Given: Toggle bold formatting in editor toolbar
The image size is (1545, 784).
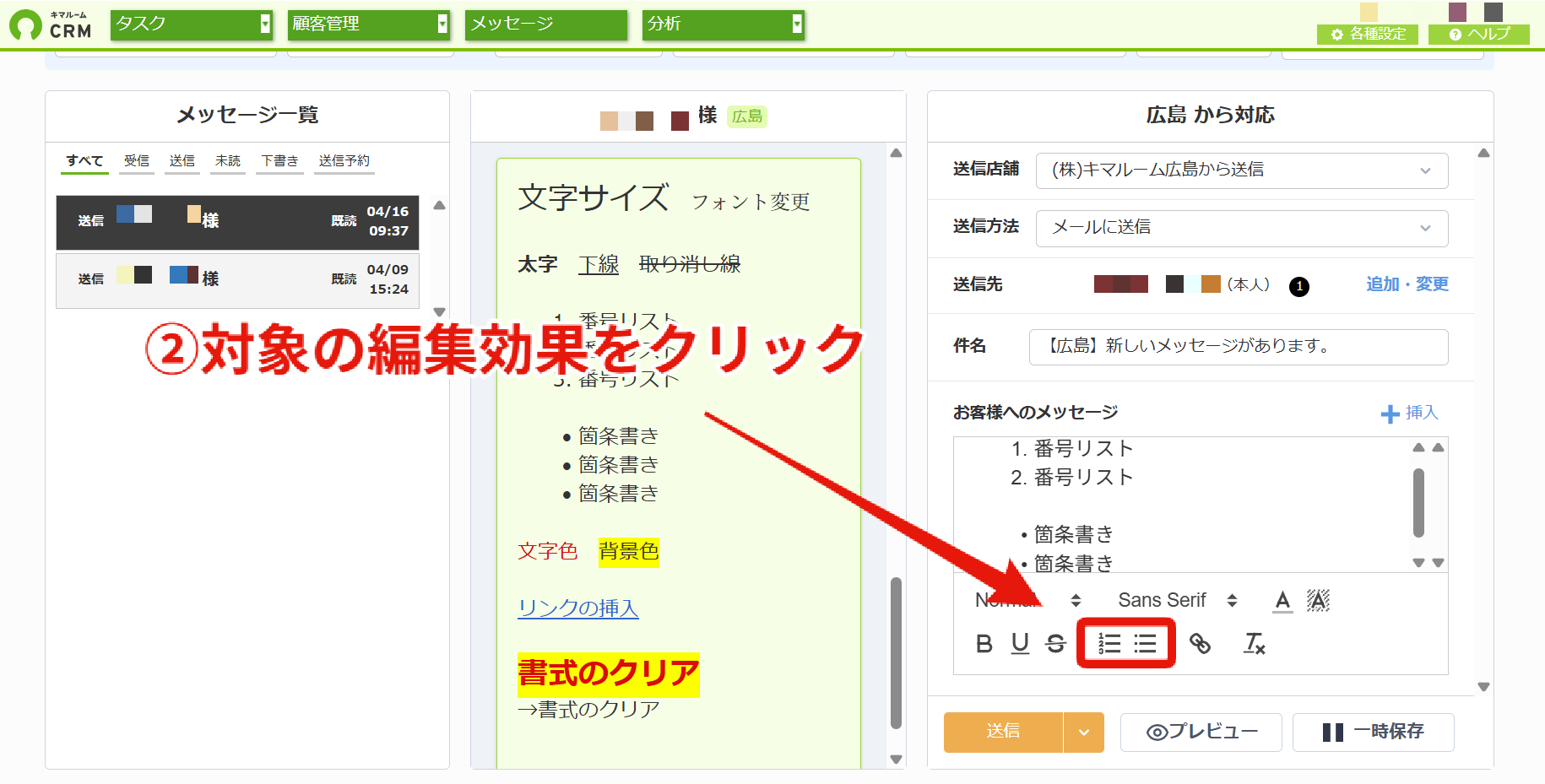Looking at the screenshot, I should click(984, 644).
